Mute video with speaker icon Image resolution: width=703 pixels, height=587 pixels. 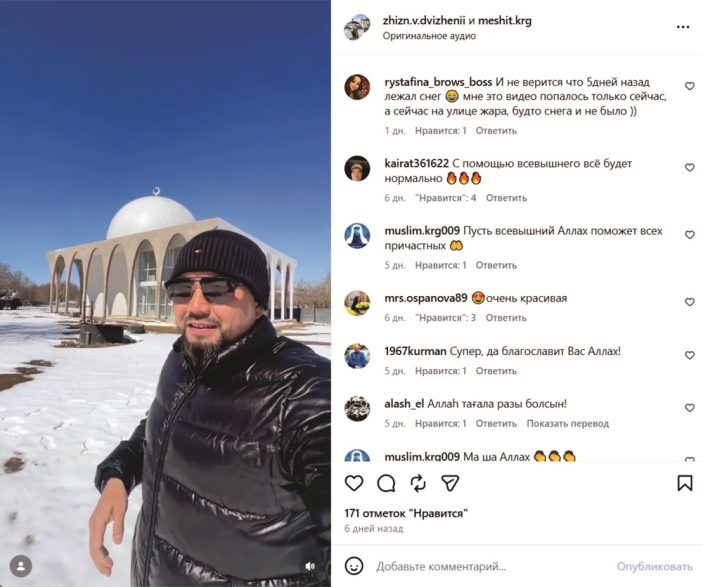pos(310,566)
